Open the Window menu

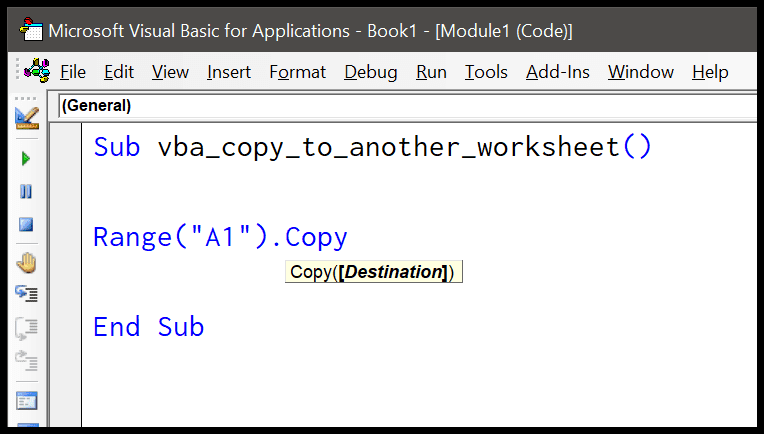(641, 72)
